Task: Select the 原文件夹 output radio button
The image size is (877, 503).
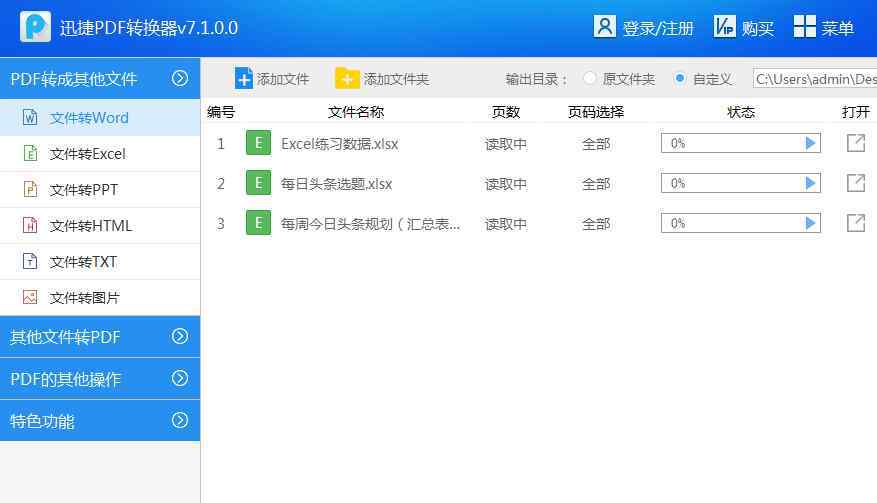Action: click(589, 78)
